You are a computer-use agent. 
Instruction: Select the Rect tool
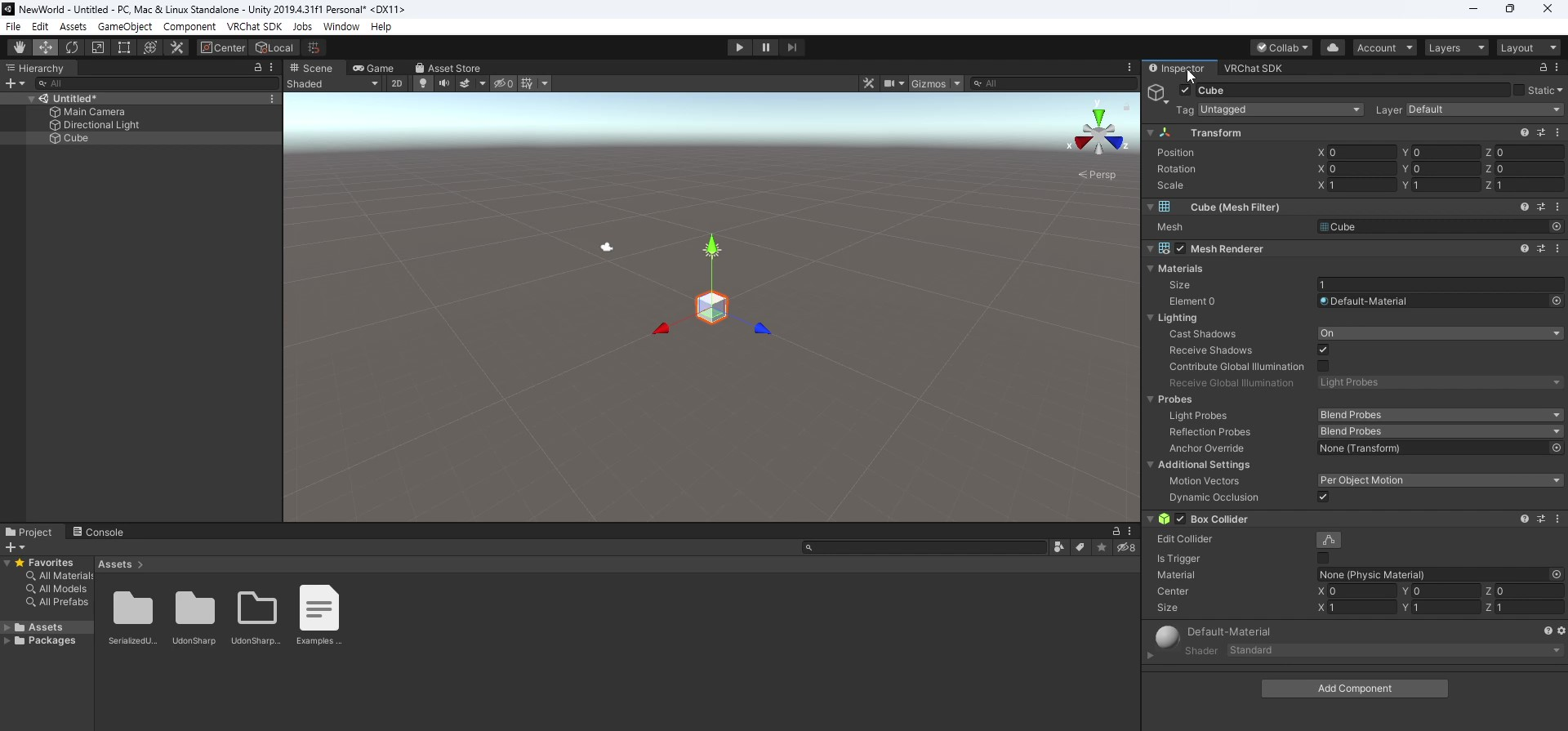coord(124,47)
